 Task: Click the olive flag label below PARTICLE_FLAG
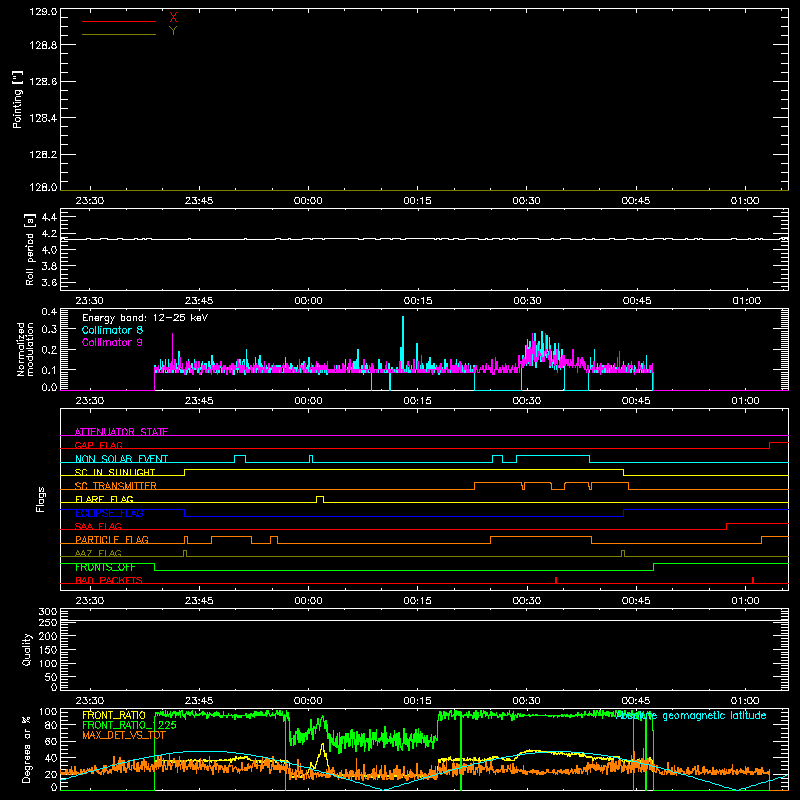98,553
